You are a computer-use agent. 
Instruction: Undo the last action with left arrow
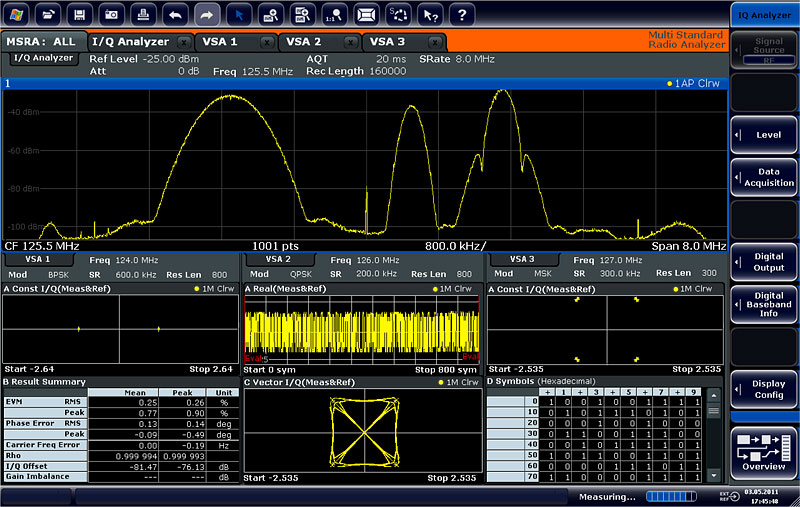pyautogui.click(x=176, y=15)
